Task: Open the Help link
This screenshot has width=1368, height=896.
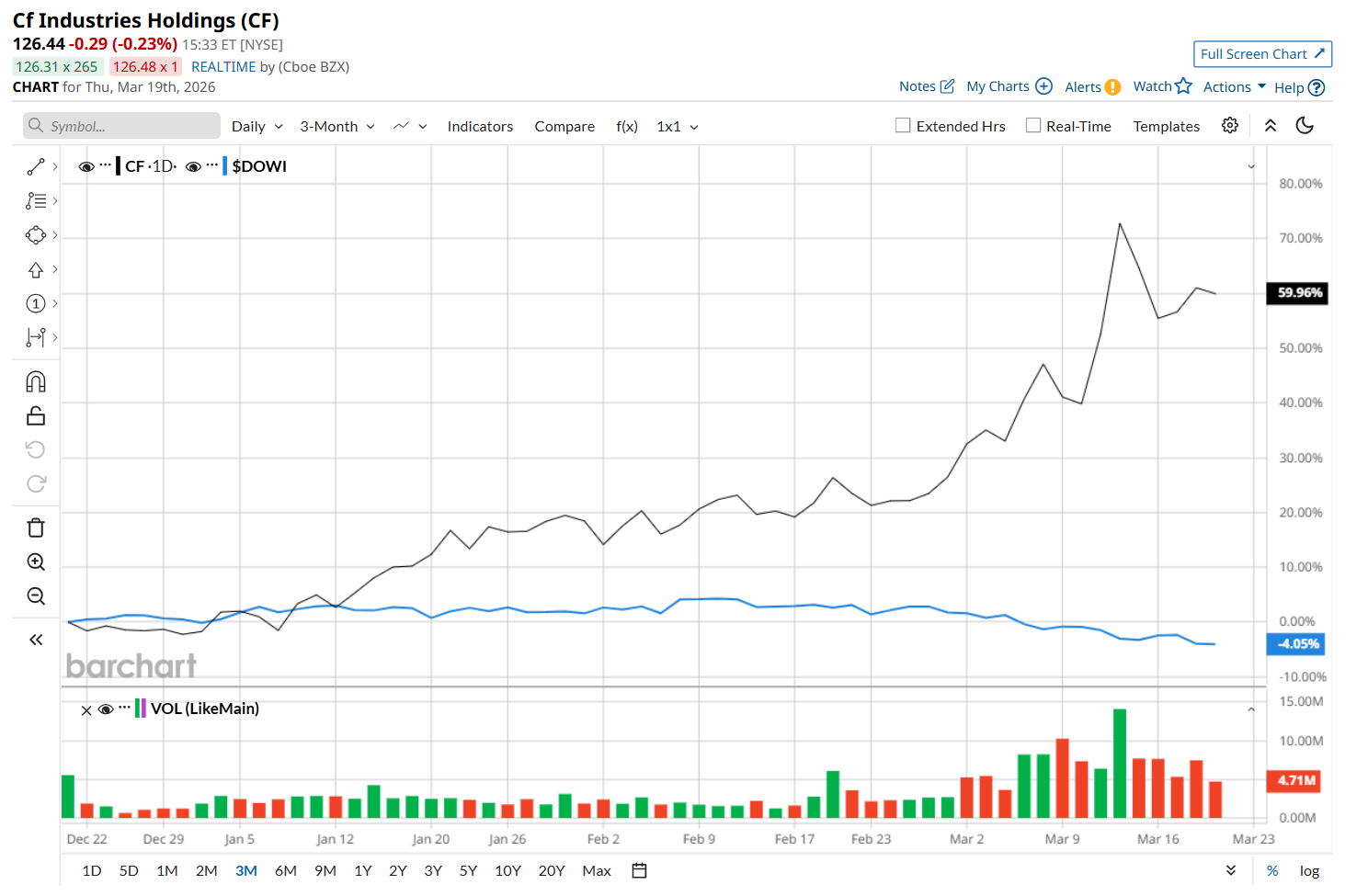Action: coord(1299,87)
